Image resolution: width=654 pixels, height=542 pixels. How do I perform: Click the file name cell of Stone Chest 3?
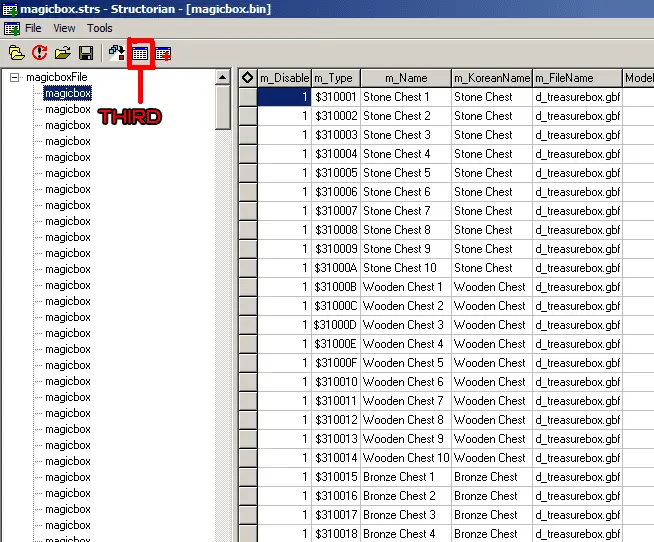tap(577, 135)
